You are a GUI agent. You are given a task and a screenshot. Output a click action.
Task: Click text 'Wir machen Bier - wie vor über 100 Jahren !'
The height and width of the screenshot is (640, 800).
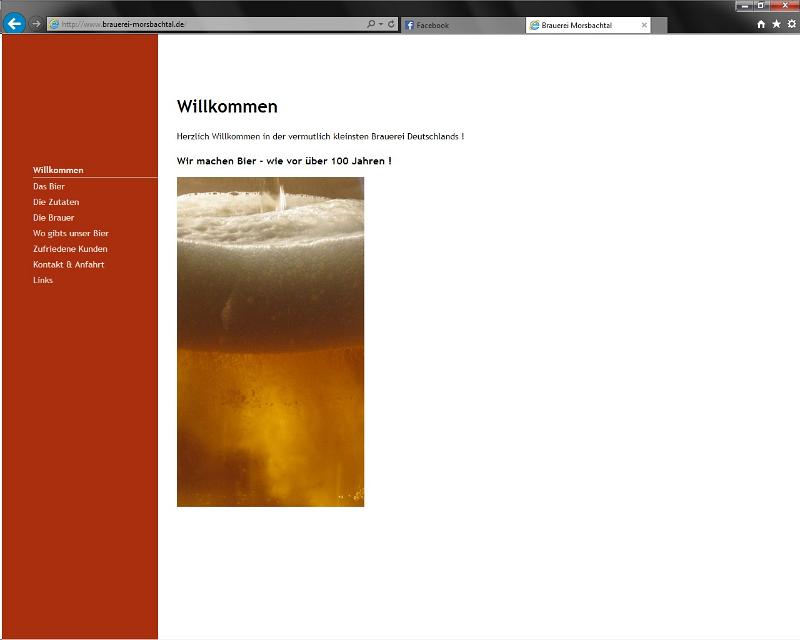click(284, 161)
